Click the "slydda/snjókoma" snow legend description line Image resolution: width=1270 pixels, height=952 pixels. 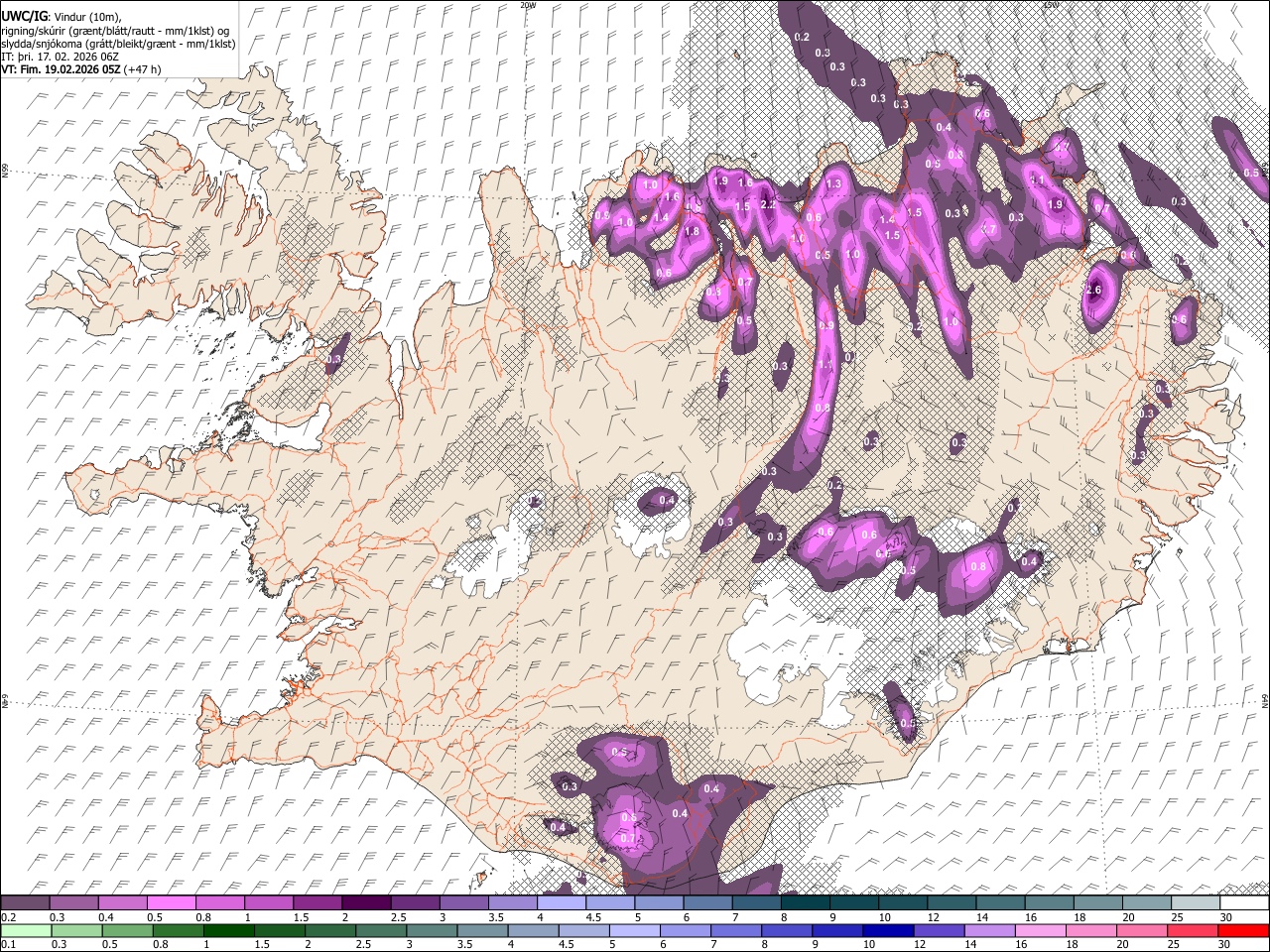coord(119,44)
